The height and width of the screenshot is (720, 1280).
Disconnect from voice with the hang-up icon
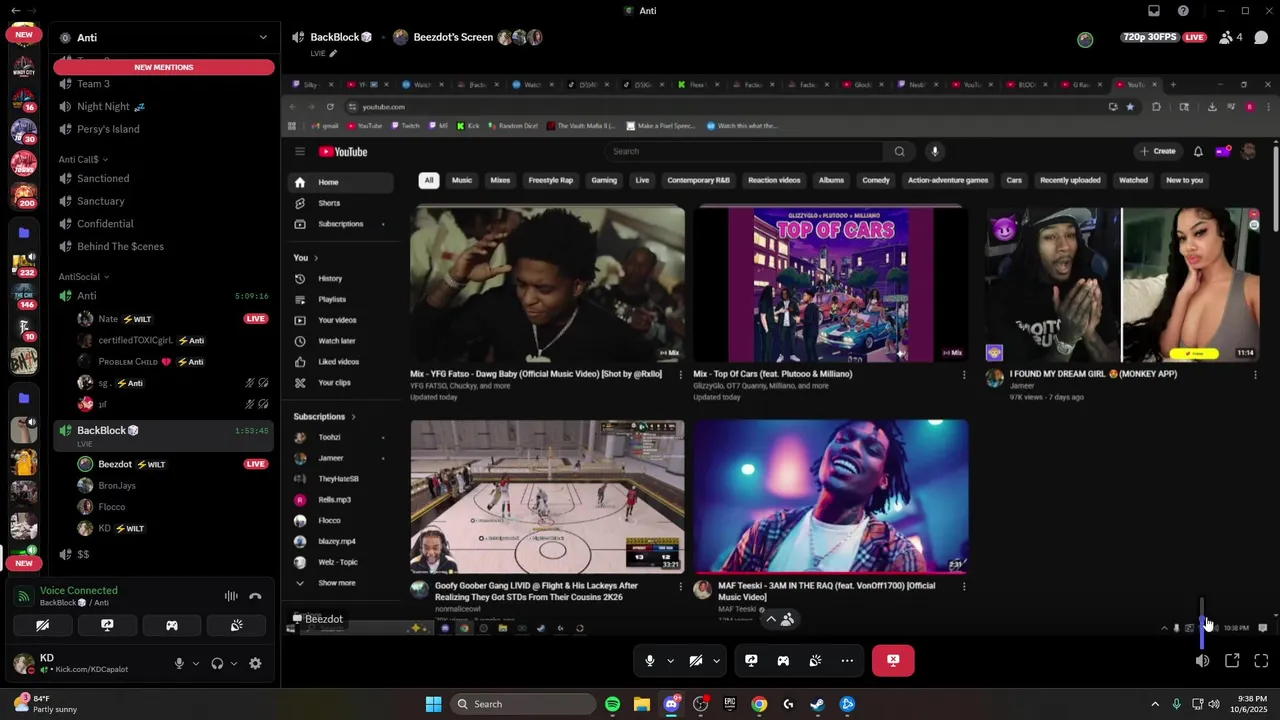coord(255,596)
